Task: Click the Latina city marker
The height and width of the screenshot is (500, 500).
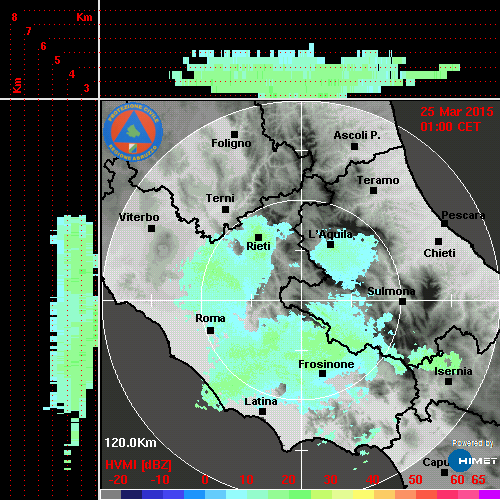Action: click(262, 411)
